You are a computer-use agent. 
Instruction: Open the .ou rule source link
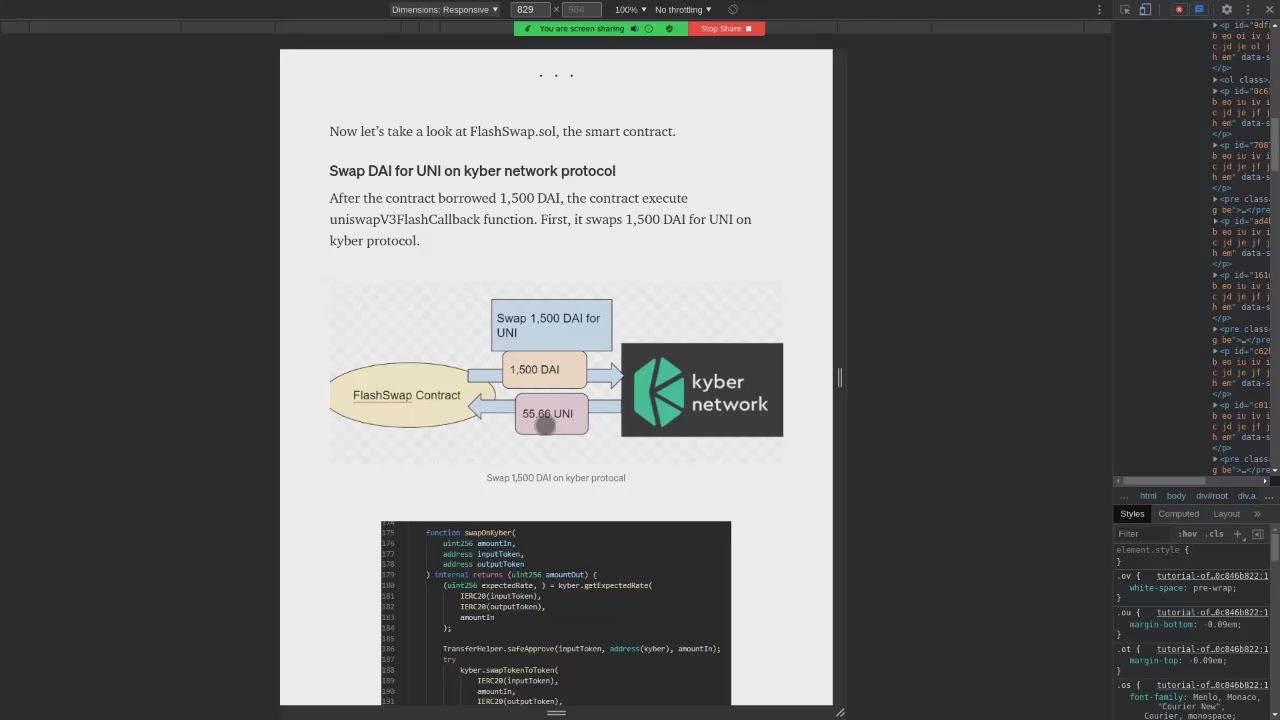pyautogui.click(x=1212, y=612)
